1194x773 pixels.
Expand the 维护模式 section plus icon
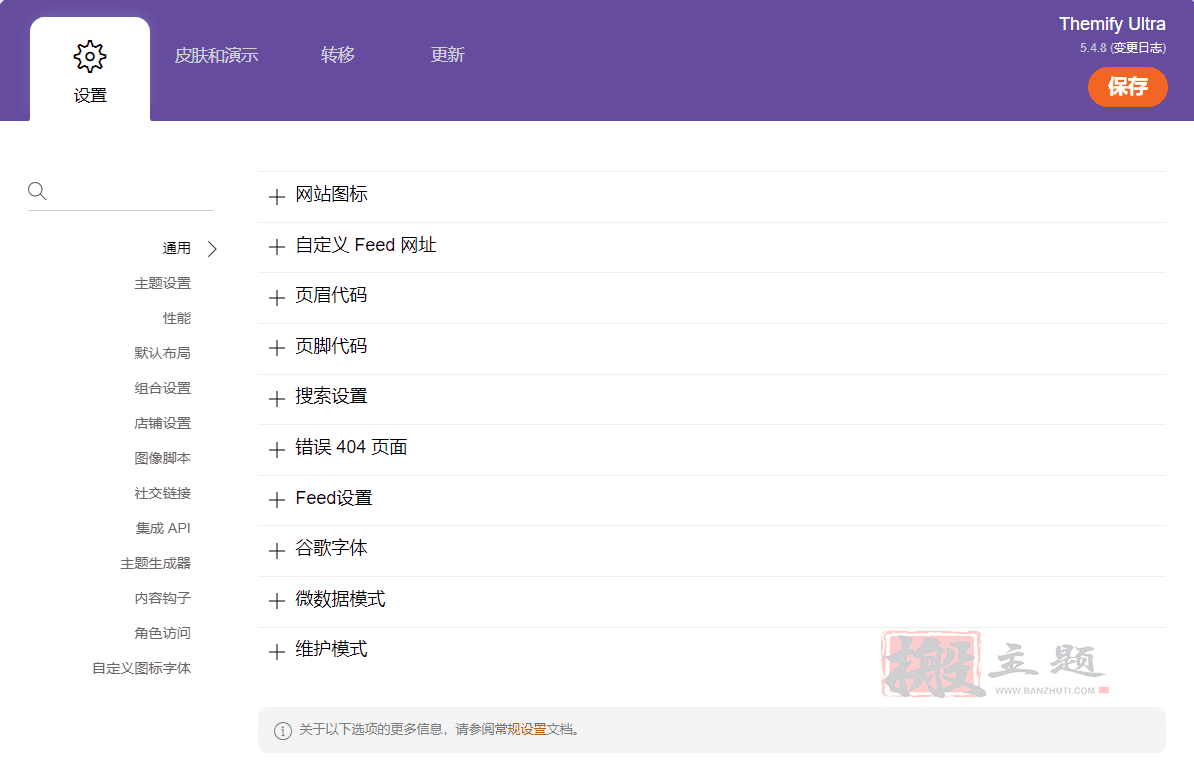[277, 651]
